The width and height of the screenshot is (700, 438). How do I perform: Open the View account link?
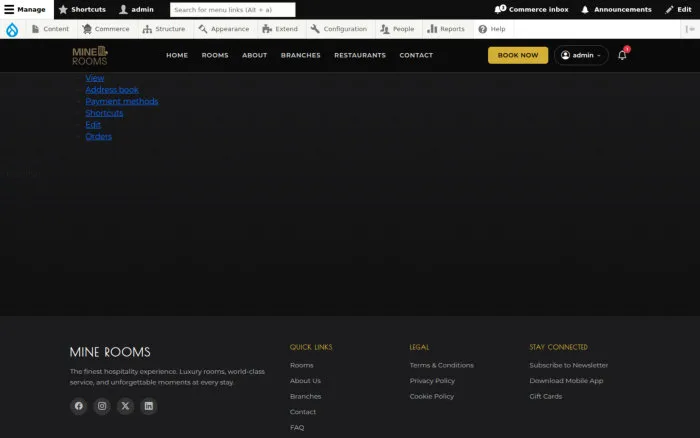[95, 78]
